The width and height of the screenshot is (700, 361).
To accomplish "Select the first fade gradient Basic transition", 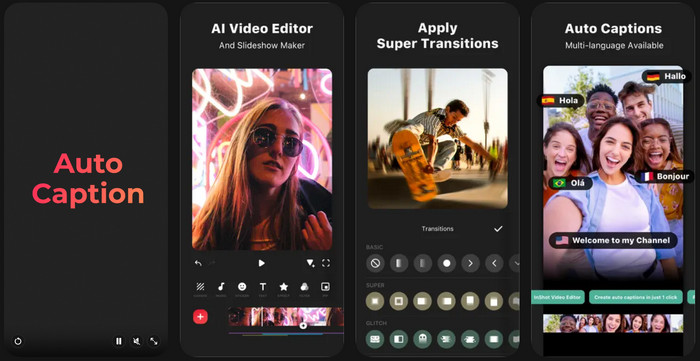I will click(x=399, y=263).
